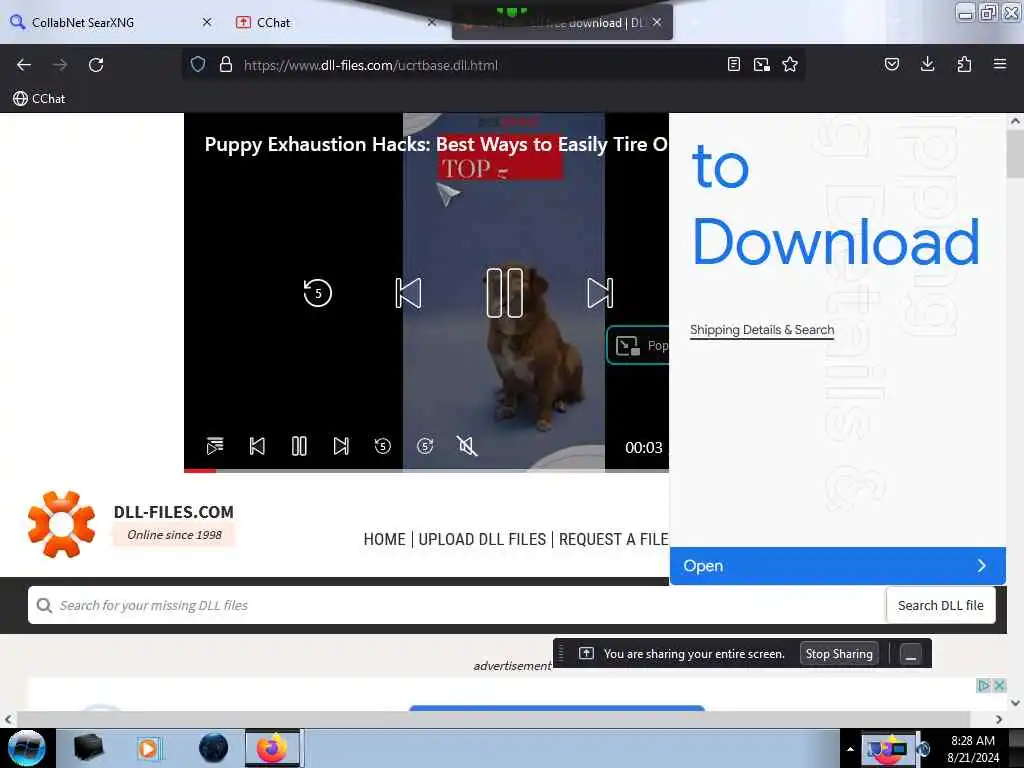Pause video from bottom control bar

(x=299, y=446)
